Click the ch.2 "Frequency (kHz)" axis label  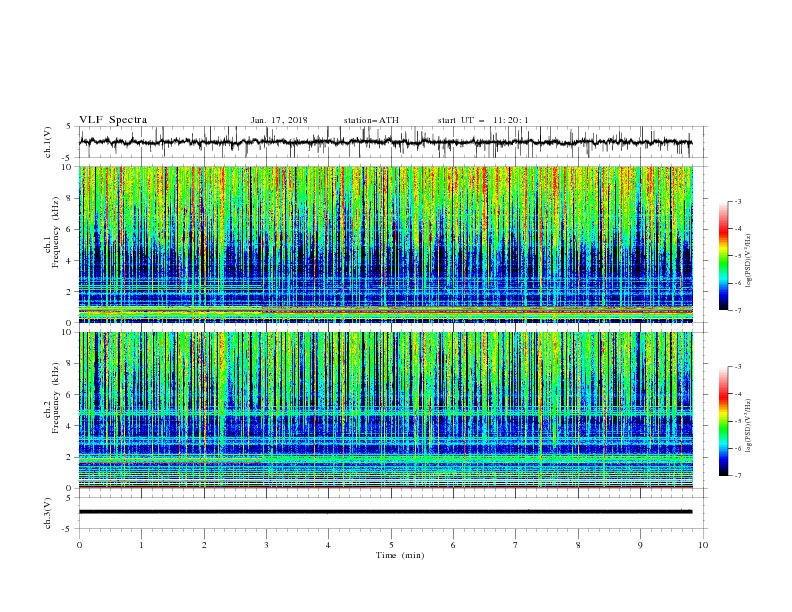pos(56,398)
